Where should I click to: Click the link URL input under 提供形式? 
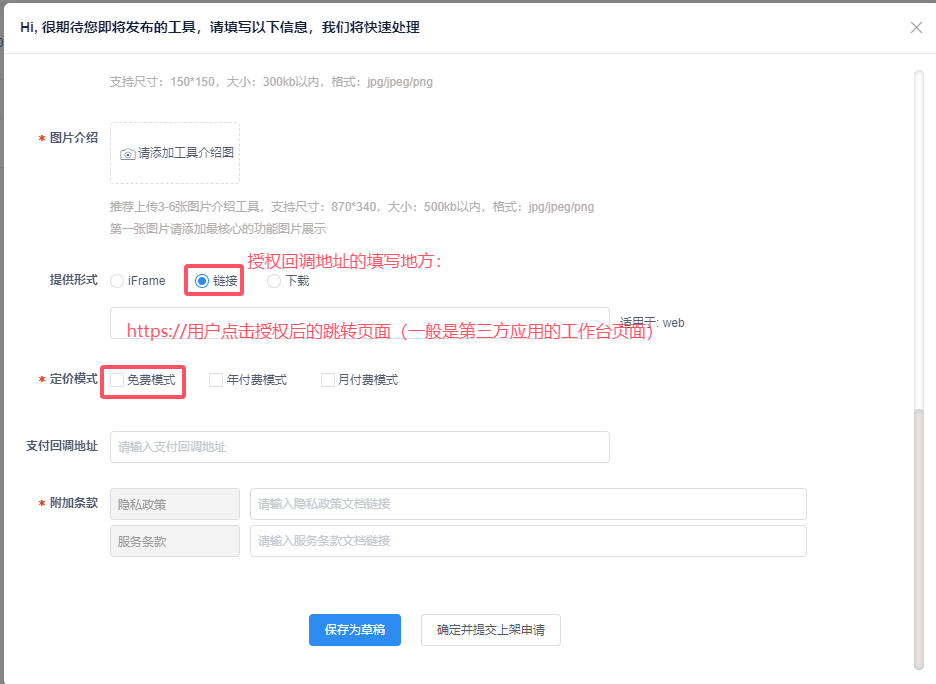(359, 323)
